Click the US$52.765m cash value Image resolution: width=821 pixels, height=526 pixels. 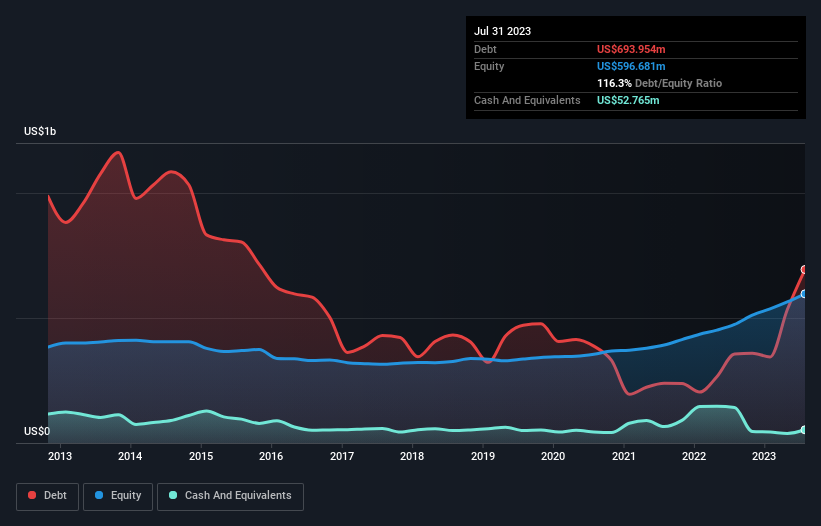coord(628,100)
